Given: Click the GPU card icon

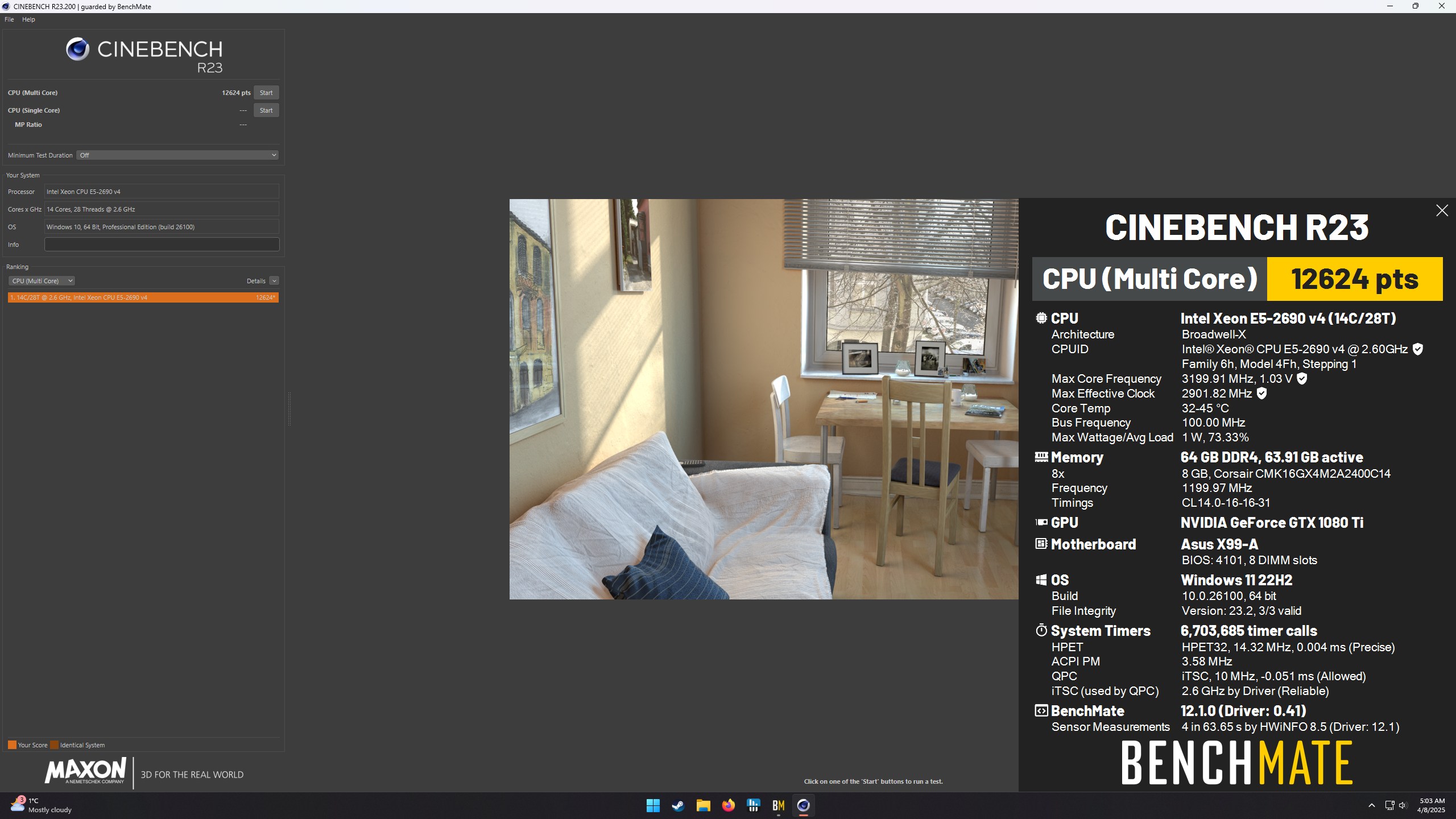Looking at the screenshot, I should 1041,523.
